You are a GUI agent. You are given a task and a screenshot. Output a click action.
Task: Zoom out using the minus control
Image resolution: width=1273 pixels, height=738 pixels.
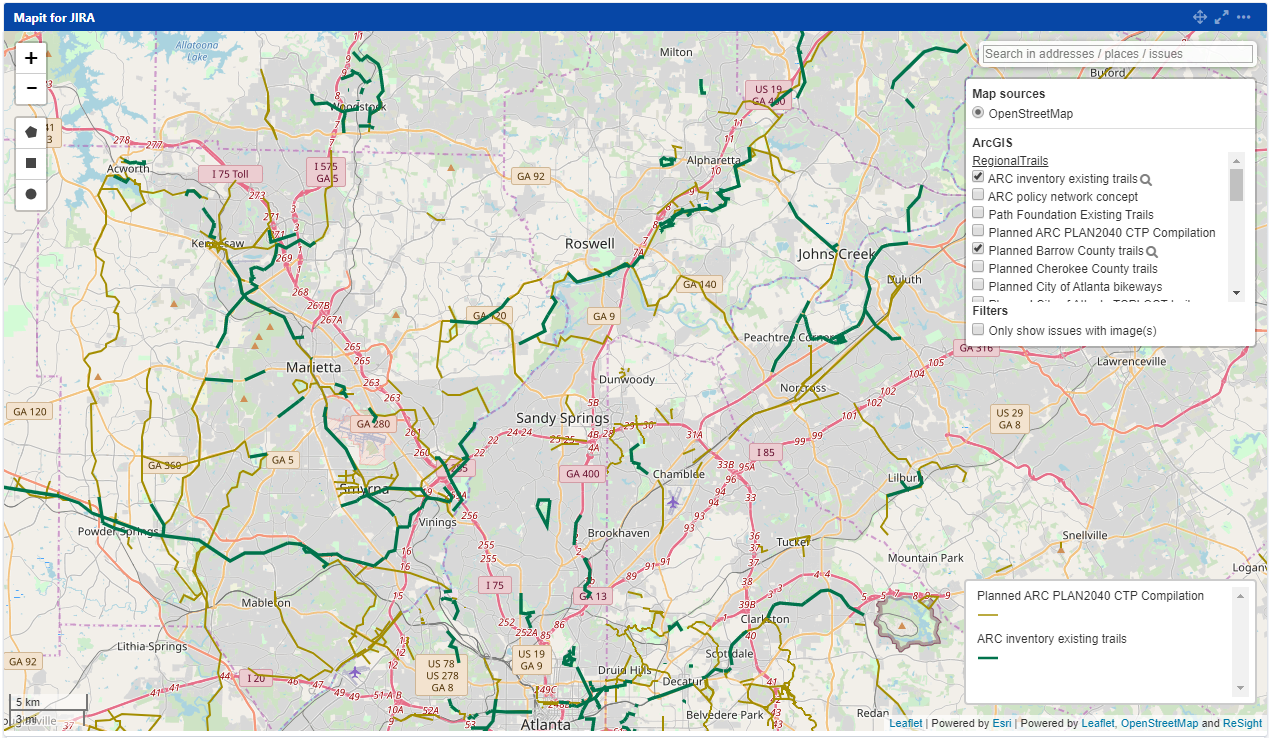click(x=30, y=89)
